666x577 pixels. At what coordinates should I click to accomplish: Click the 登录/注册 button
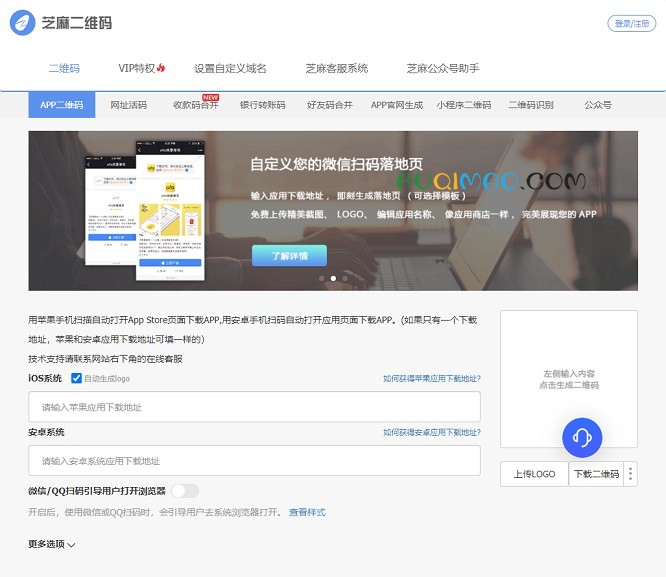632,23
